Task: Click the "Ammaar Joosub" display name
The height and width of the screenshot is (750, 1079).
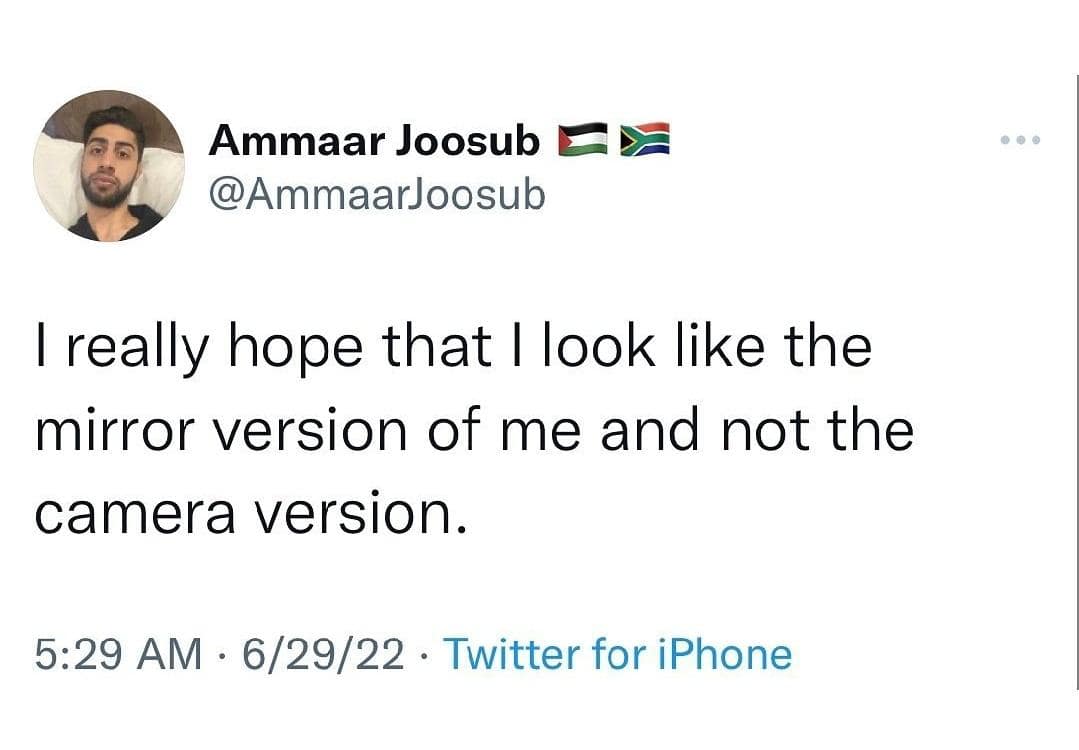Action: (x=373, y=142)
